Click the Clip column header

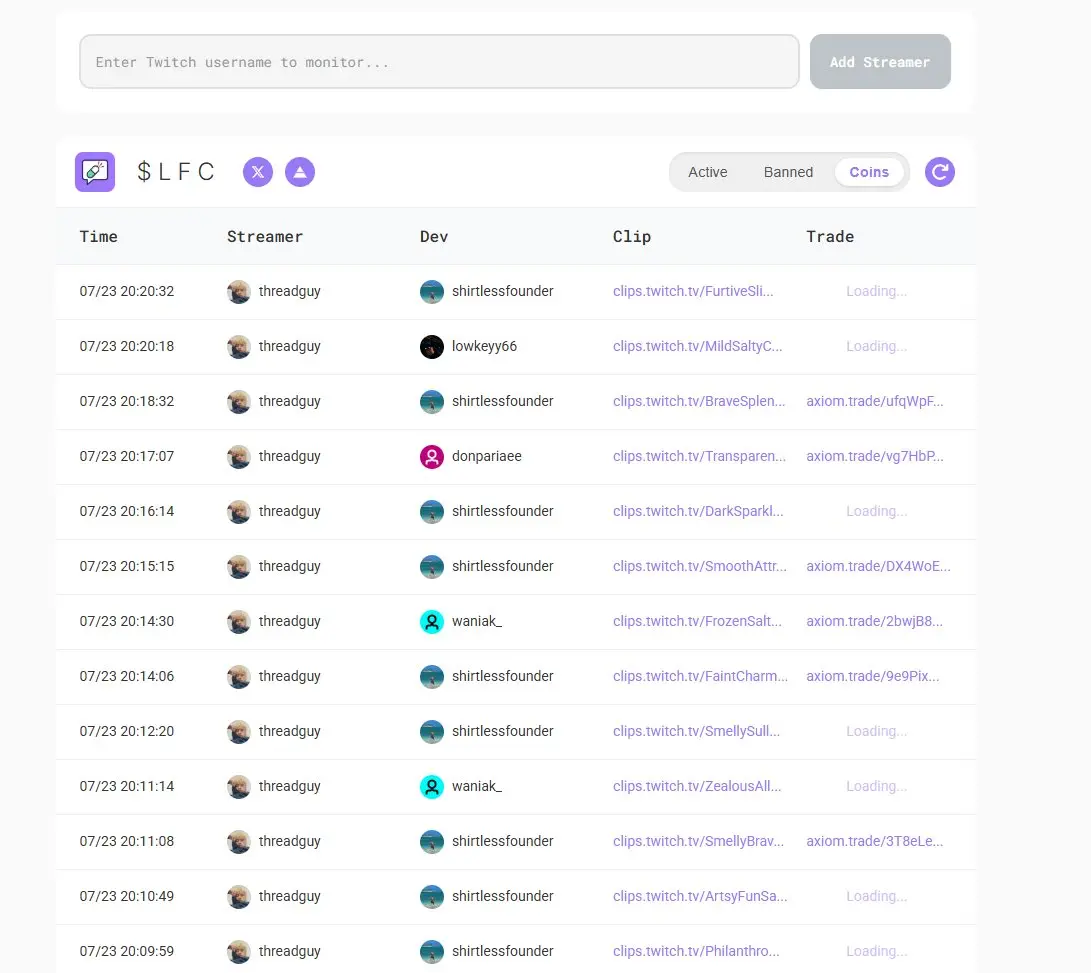tap(632, 237)
